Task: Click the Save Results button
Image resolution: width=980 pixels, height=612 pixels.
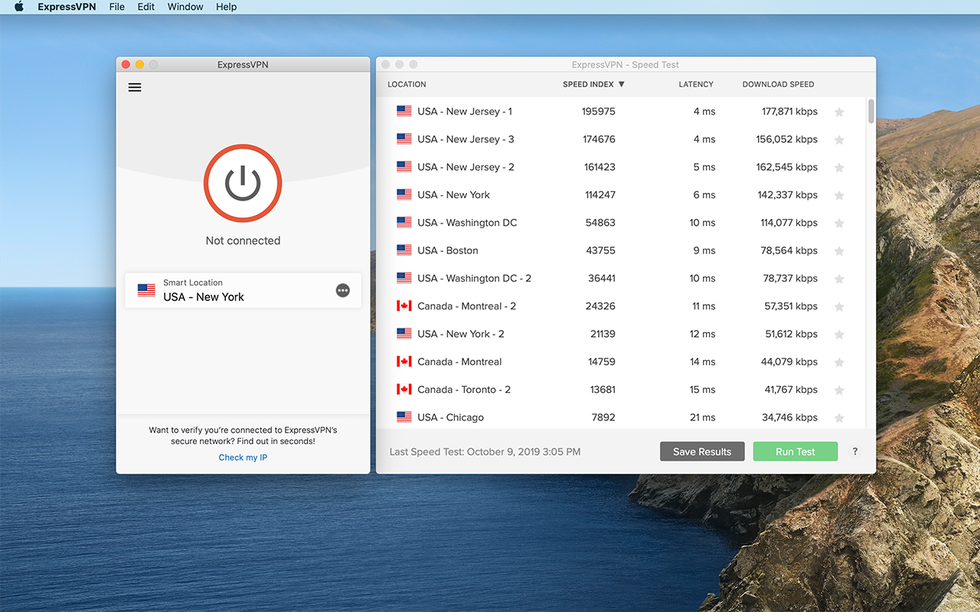Action: click(x=702, y=451)
